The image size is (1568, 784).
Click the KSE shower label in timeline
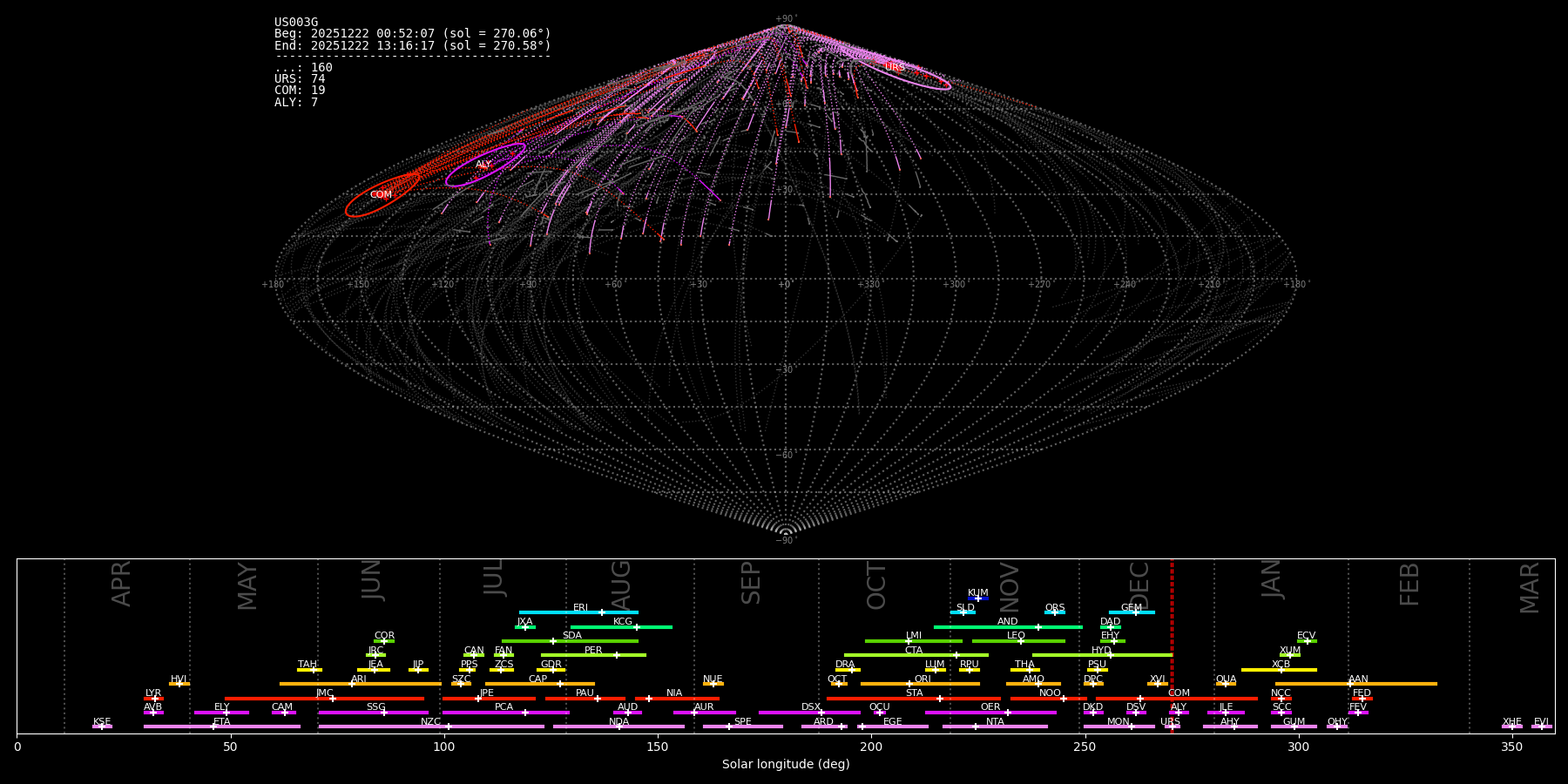tap(102, 722)
